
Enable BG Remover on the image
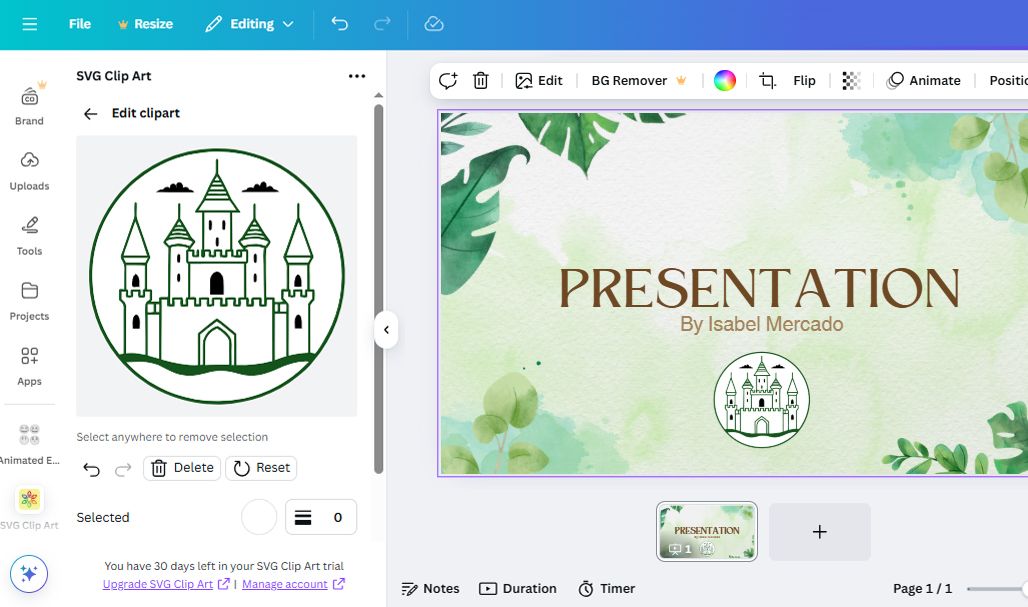coord(628,80)
